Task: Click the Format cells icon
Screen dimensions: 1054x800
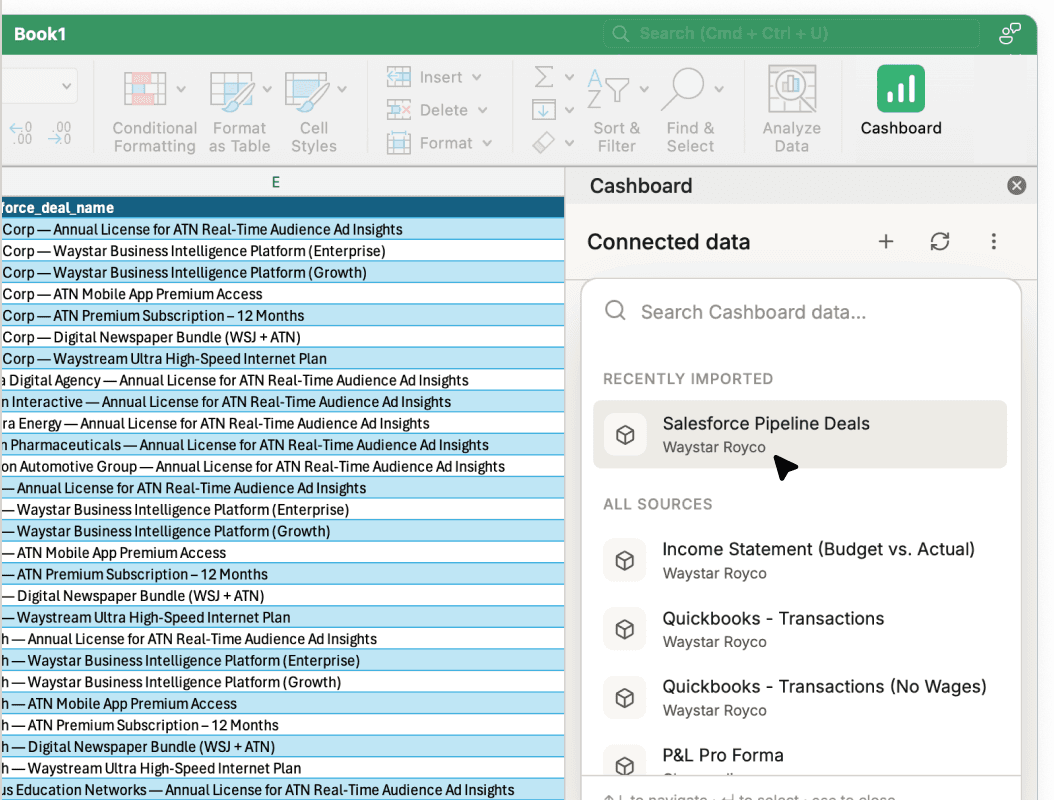Action: coord(399,143)
